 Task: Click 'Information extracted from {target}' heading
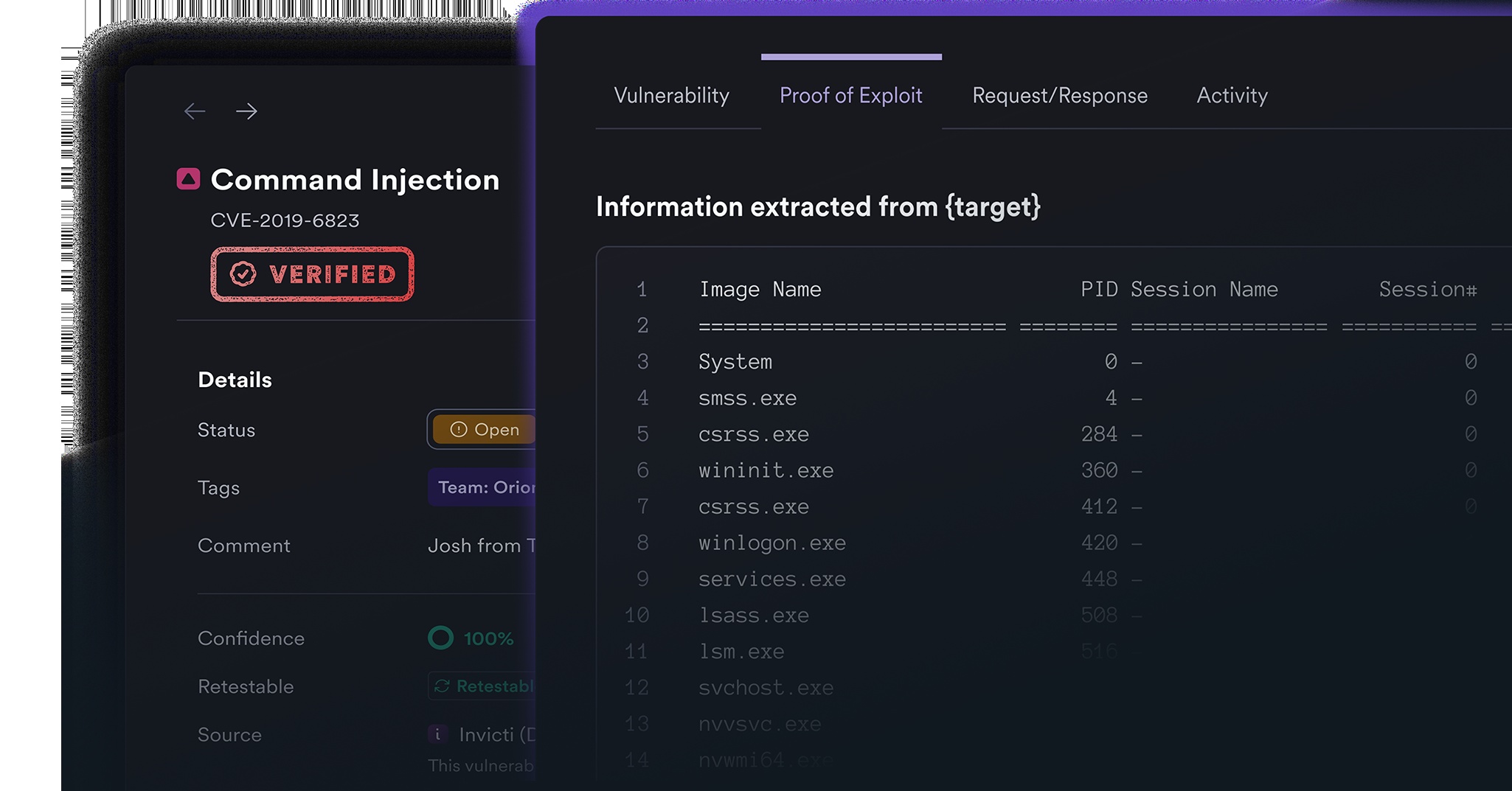pyautogui.click(x=818, y=206)
